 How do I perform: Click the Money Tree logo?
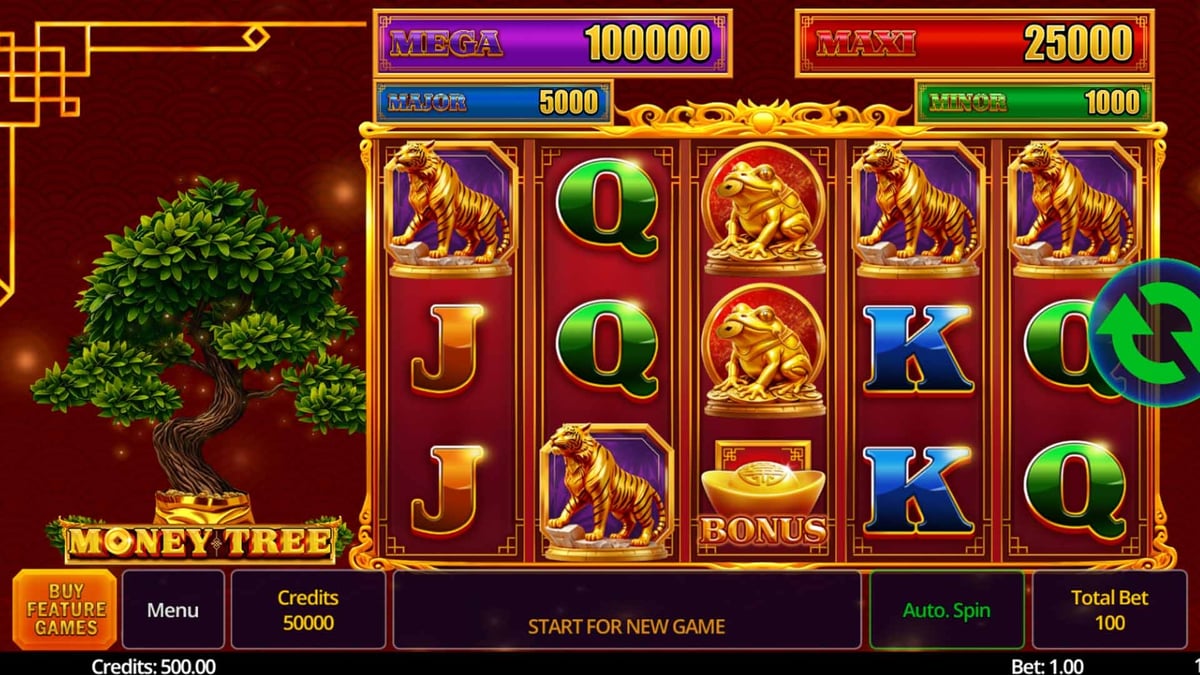[199, 541]
